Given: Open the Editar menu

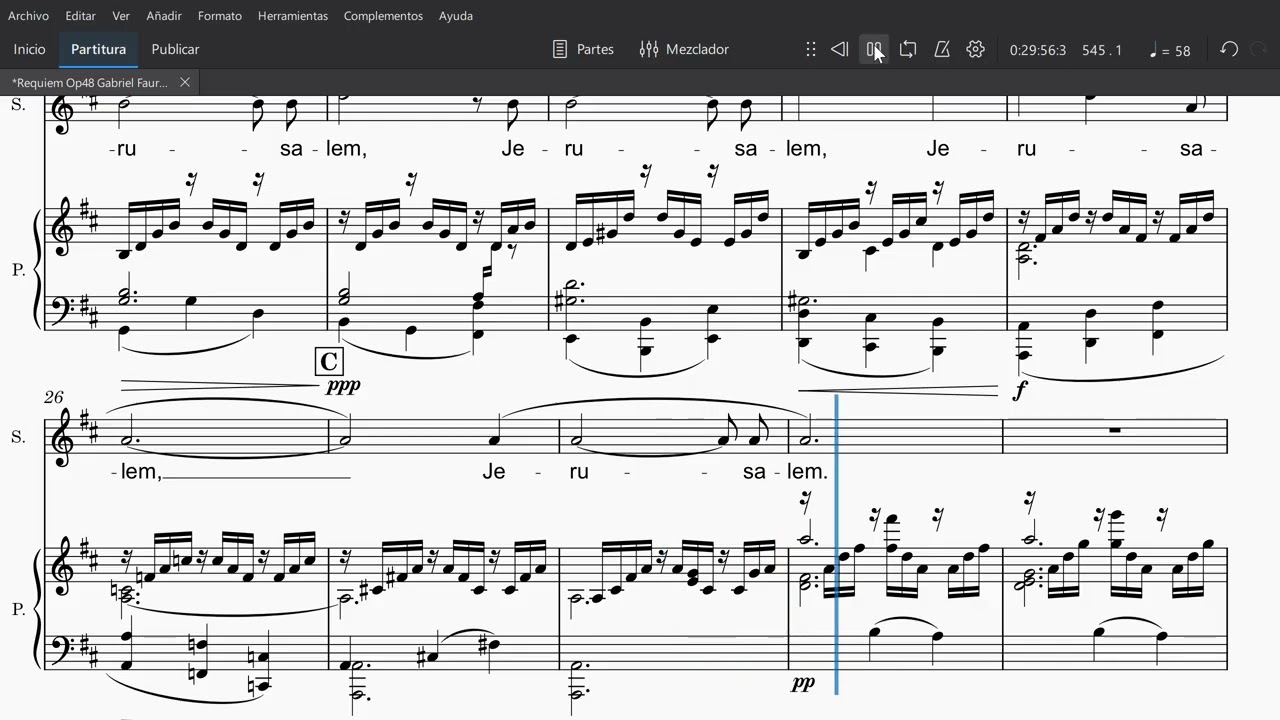Looking at the screenshot, I should [x=81, y=16].
